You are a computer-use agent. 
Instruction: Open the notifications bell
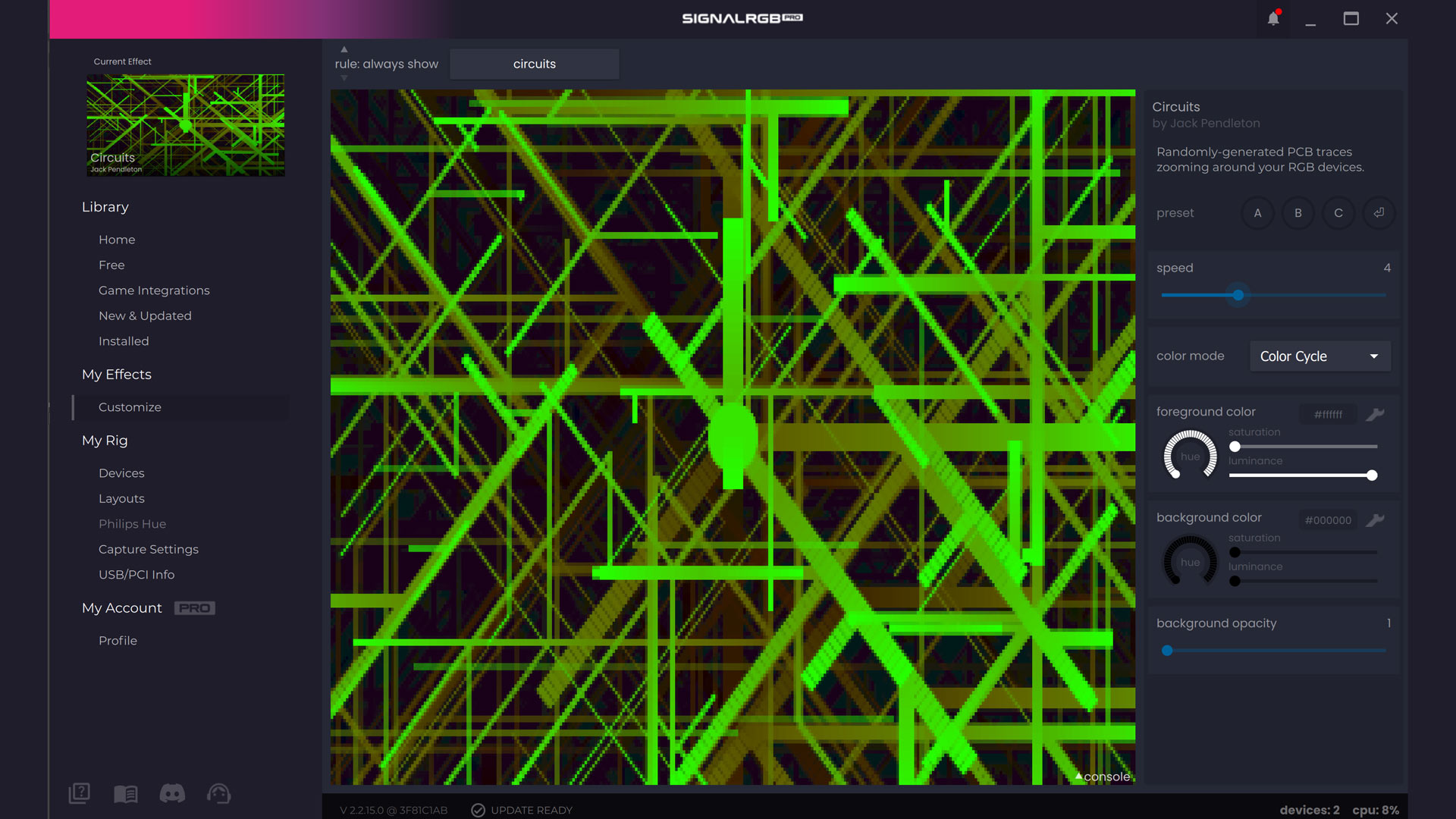point(1273,18)
